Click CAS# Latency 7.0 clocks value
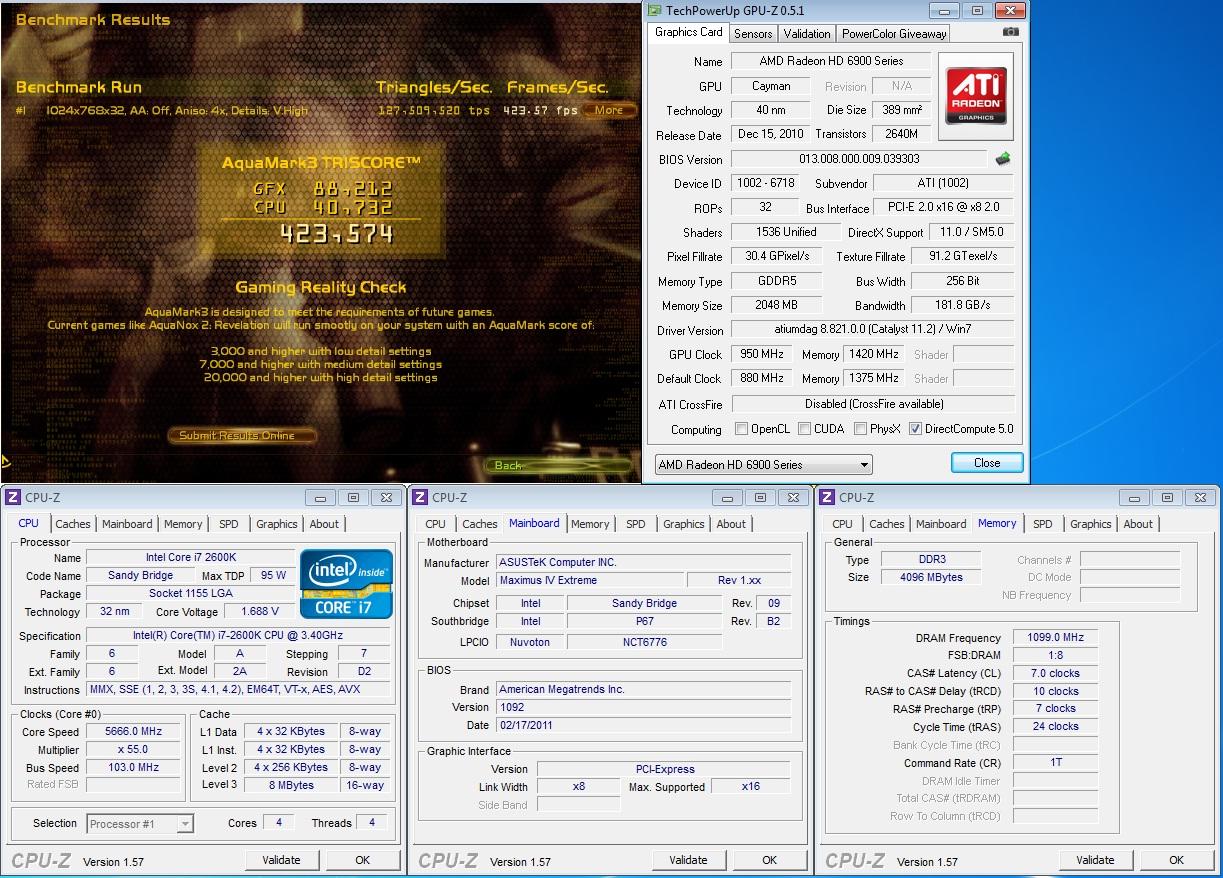Image resolution: width=1223 pixels, height=878 pixels. (x=1056, y=673)
